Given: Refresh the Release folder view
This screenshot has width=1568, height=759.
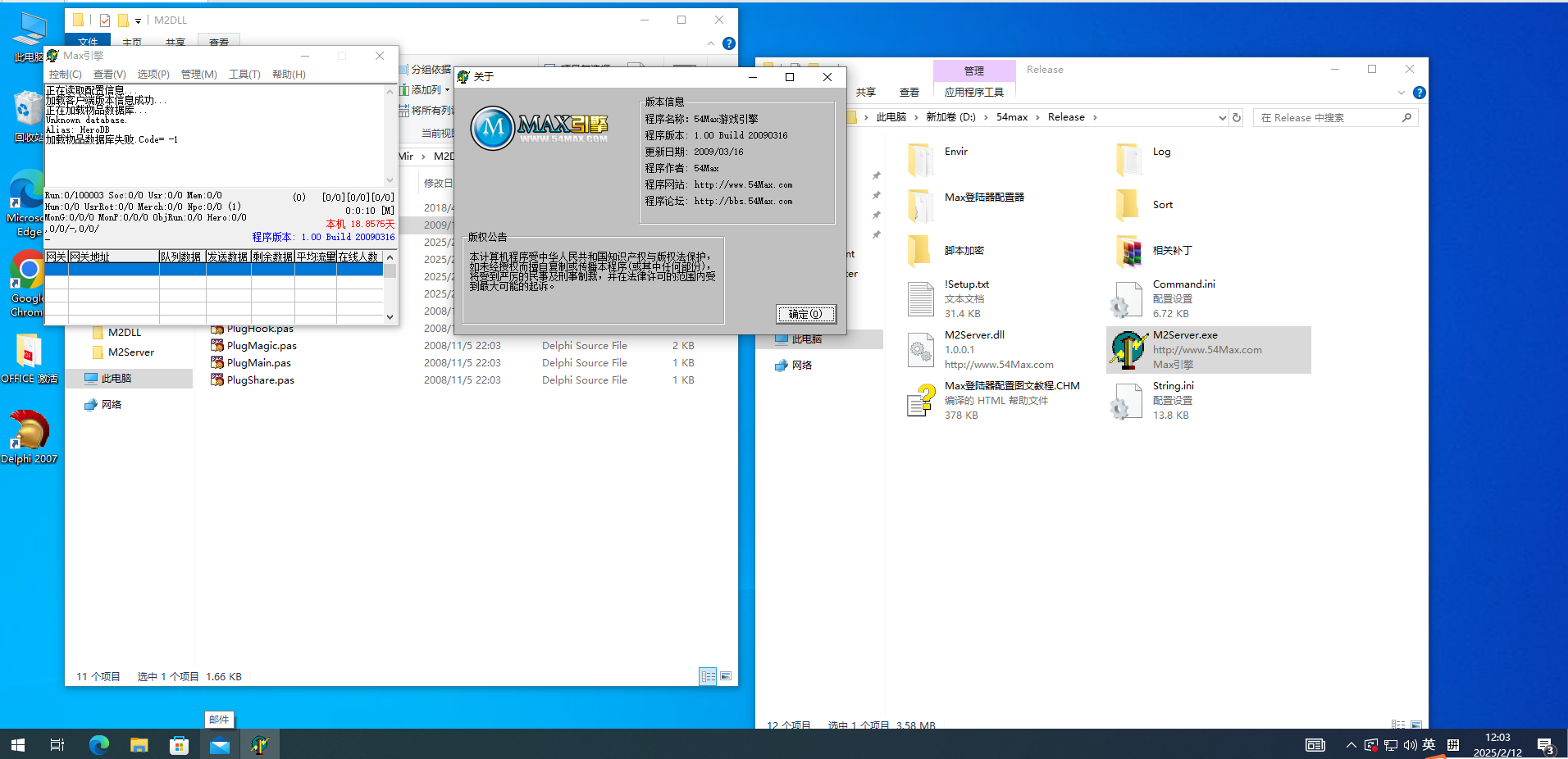Looking at the screenshot, I should click(x=1237, y=118).
